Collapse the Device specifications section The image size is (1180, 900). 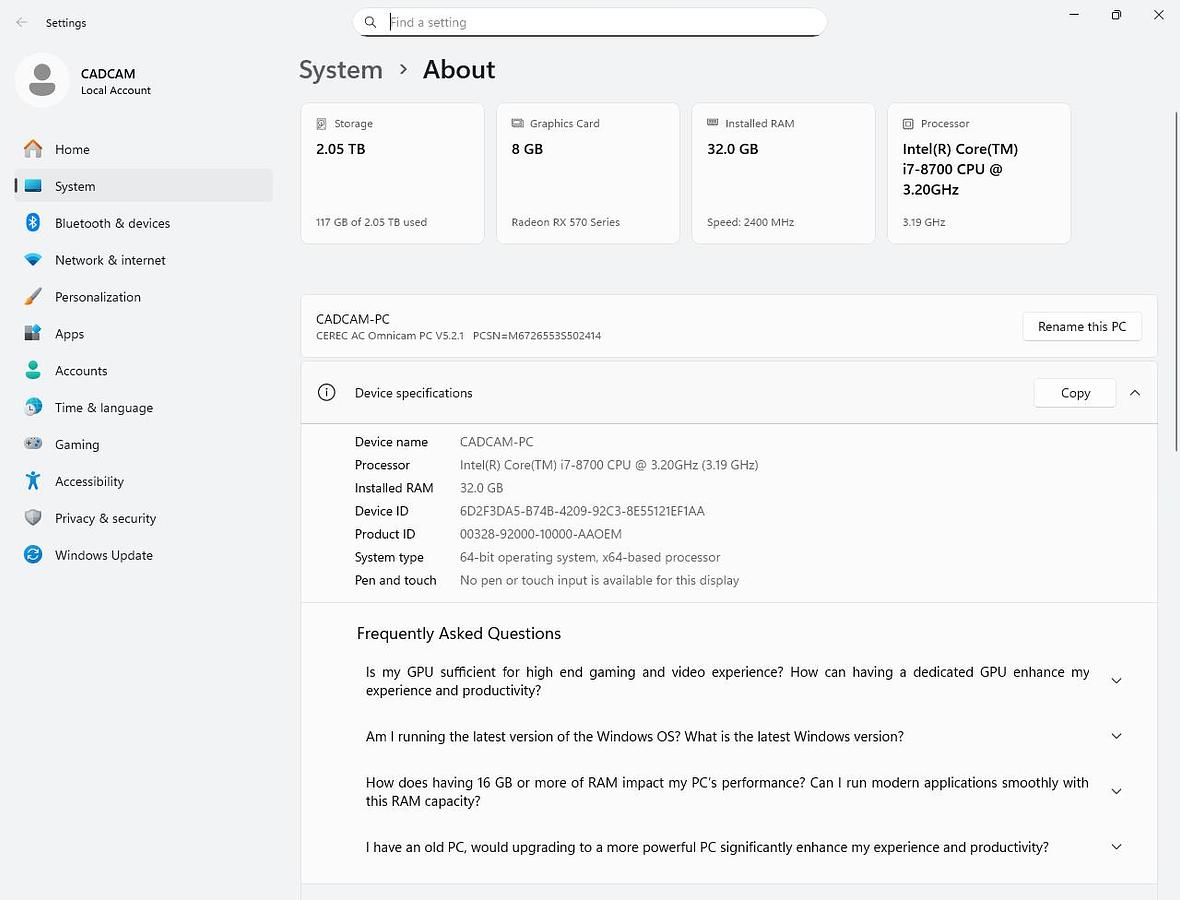1135,393
